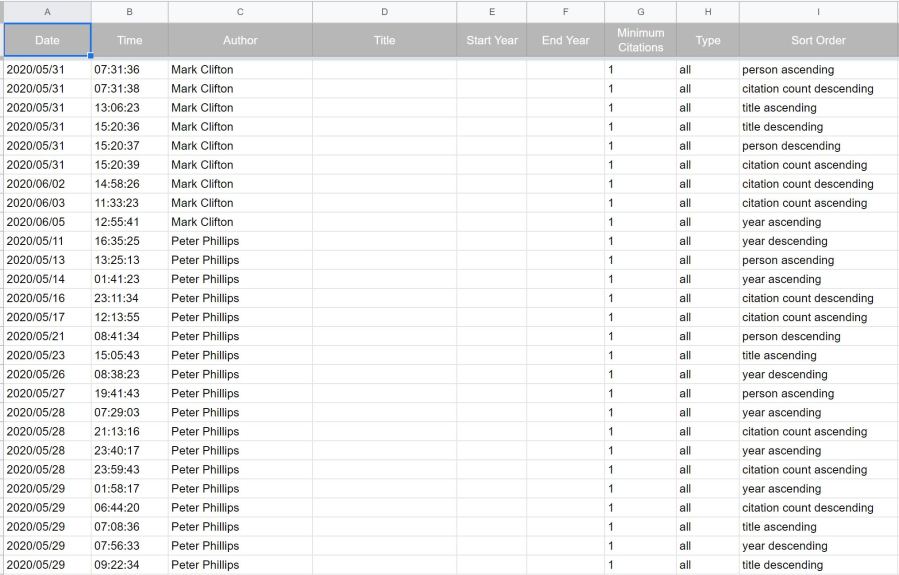Select the Minimum Citations header cell
Image resolution: width=899 pixels, height=575 pixels.
click(640, 40)
